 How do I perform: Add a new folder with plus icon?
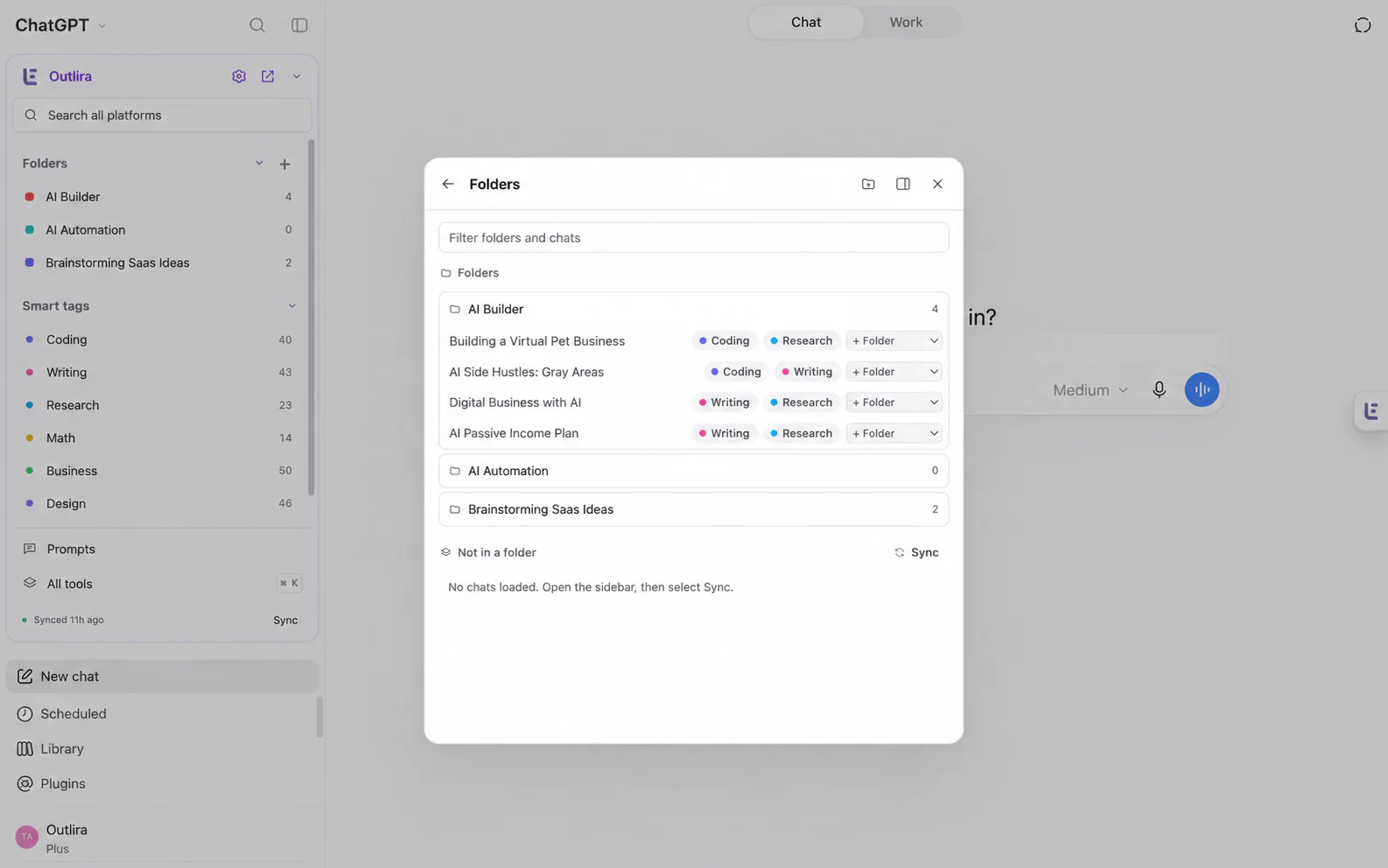[x=284, y=164]
